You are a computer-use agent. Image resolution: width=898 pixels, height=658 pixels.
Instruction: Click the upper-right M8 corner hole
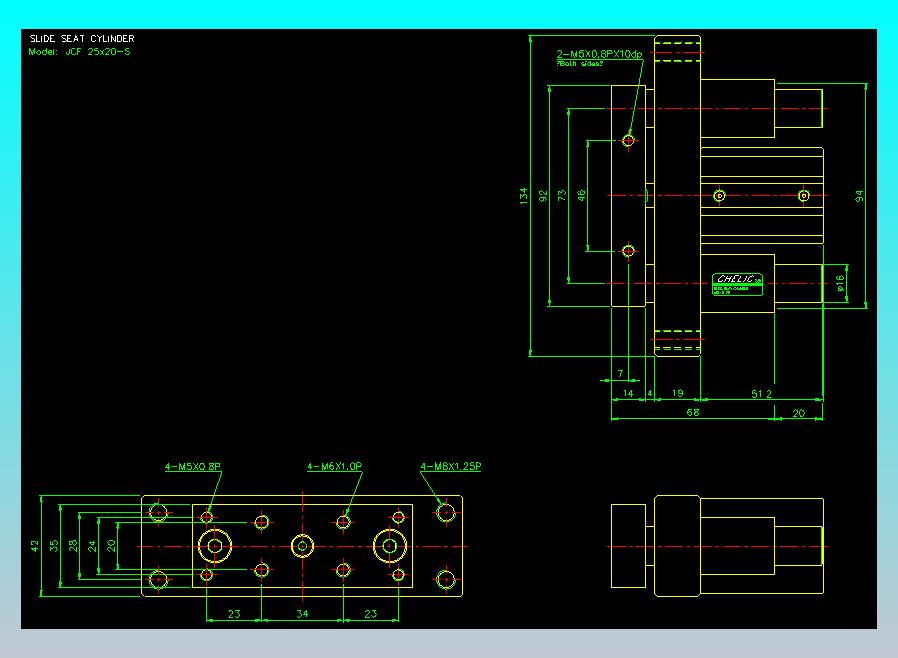tap(446, 513)
